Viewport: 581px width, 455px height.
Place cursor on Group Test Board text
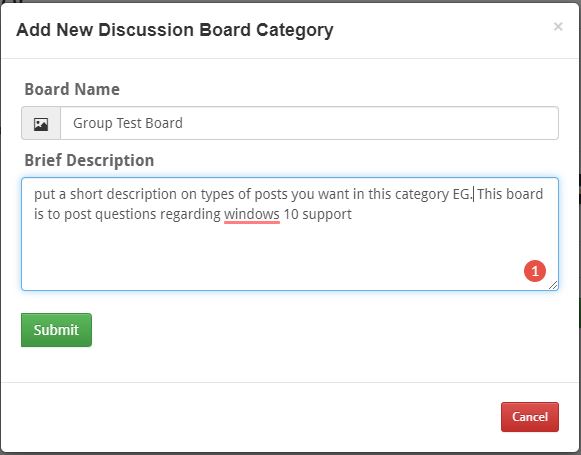click(x=128, y=123)
